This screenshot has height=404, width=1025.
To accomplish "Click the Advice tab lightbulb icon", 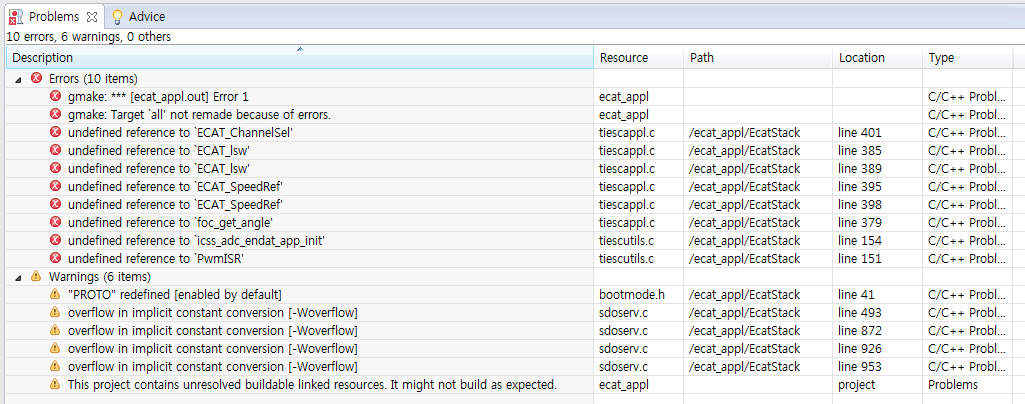I will click(117, 16).
